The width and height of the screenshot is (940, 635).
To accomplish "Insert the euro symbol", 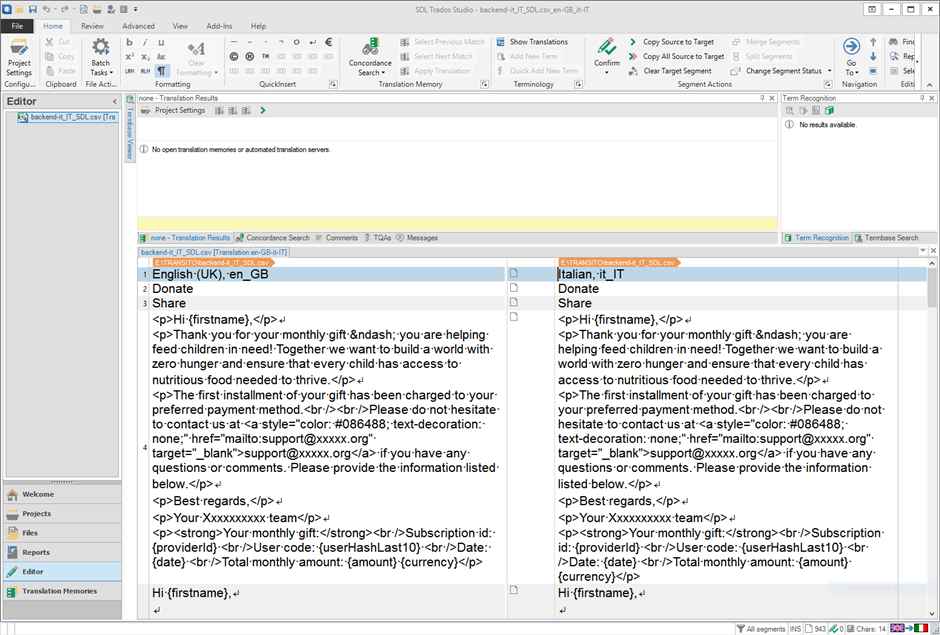I will point(329,42).
